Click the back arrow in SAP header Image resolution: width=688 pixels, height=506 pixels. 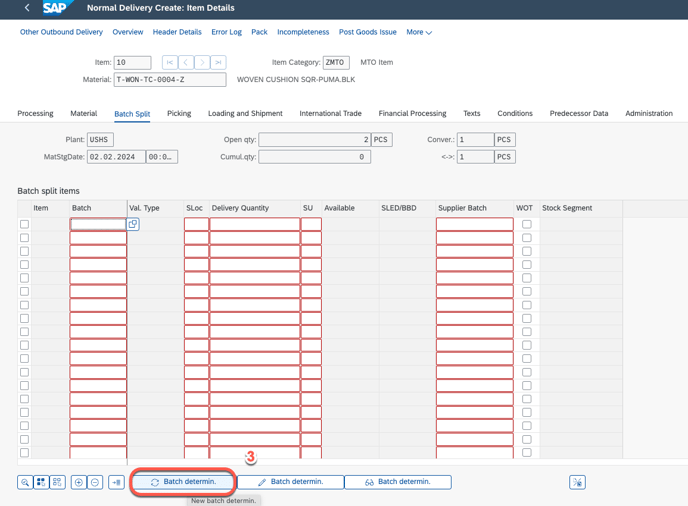[27, 8]
